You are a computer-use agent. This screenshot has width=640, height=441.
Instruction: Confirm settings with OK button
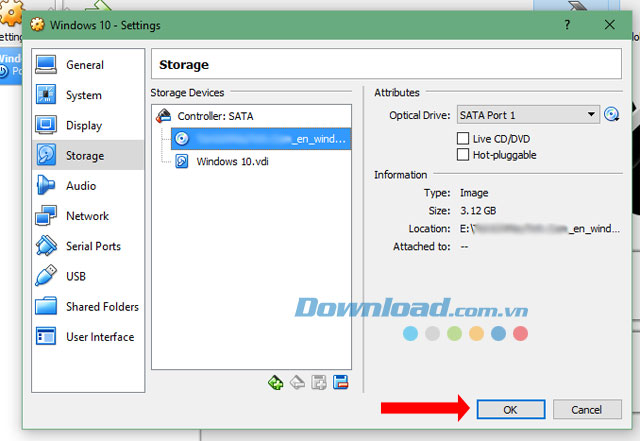pos(511,409)
